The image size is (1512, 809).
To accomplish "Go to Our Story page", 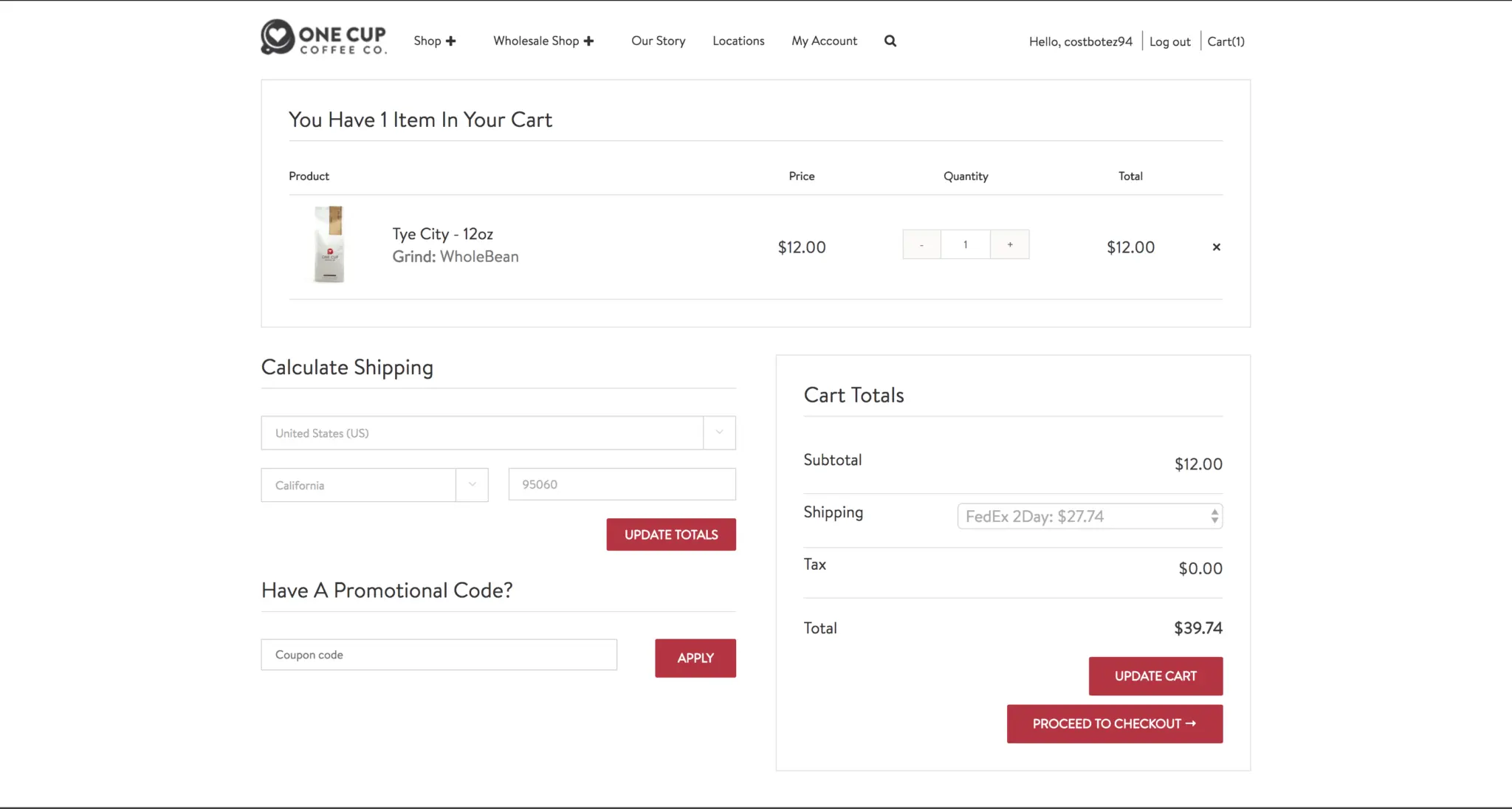I will tap(658, 41).
